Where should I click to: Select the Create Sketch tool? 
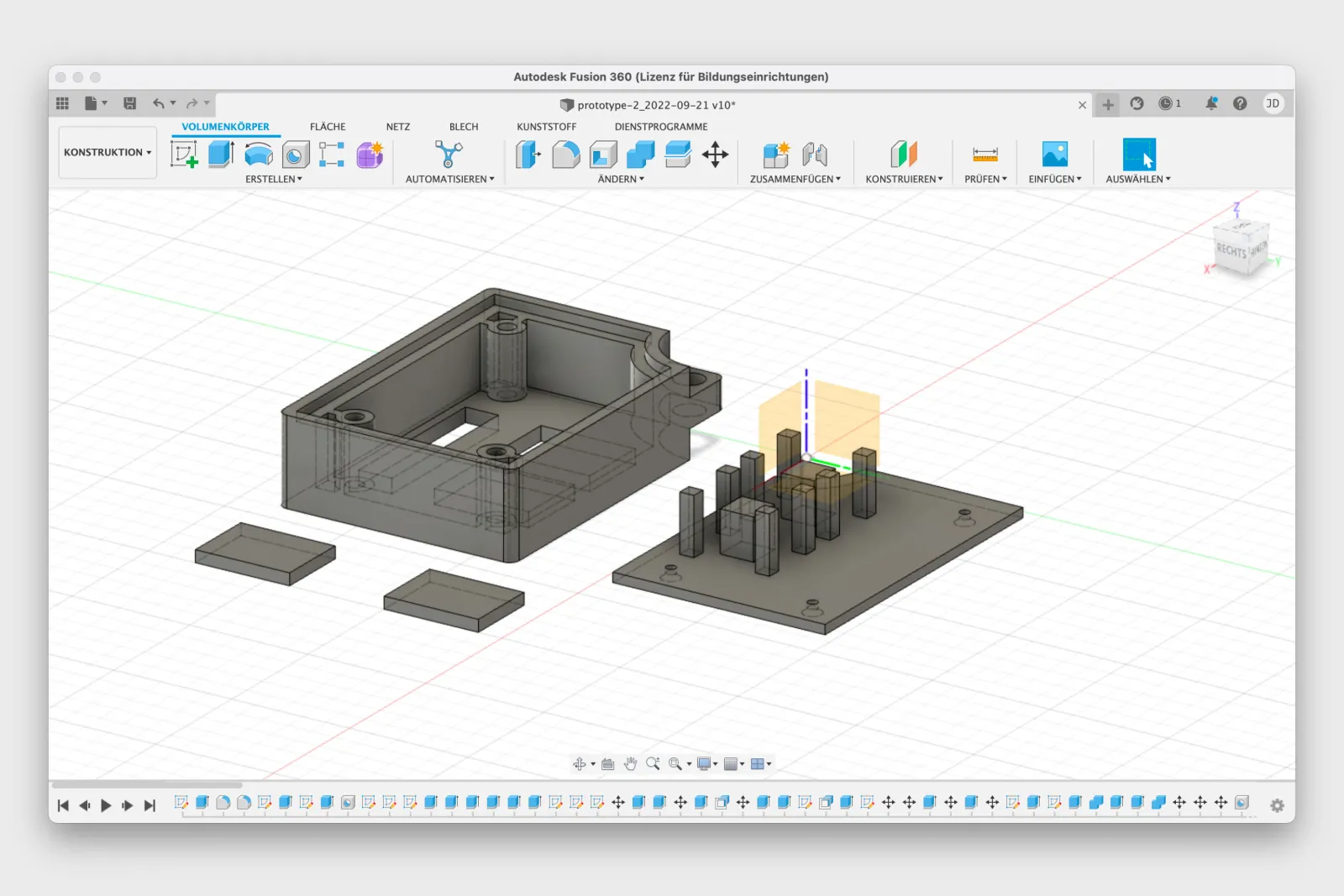coord(184,155)
